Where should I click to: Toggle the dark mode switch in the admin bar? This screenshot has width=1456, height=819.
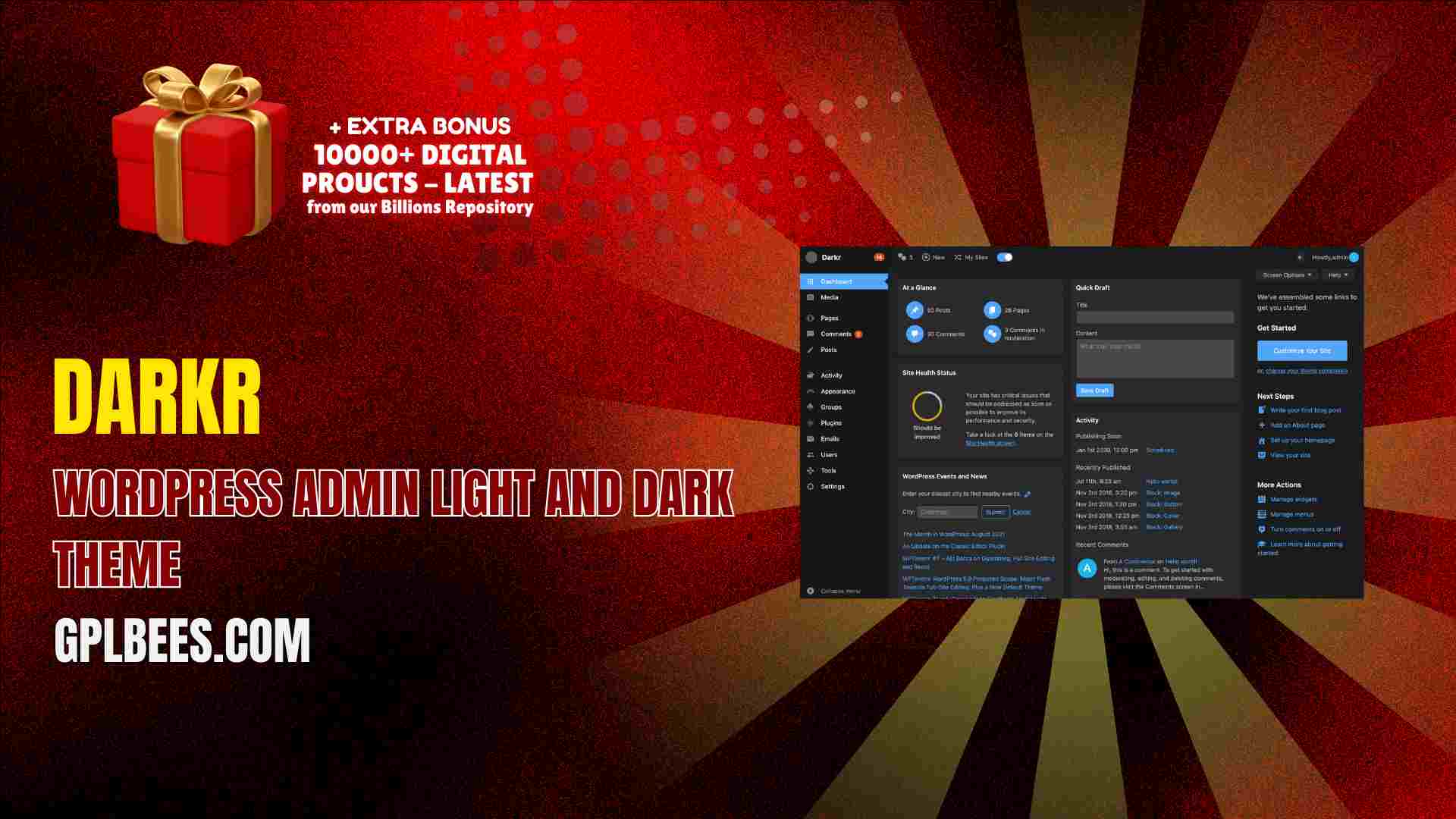(x=1005, y=257)
